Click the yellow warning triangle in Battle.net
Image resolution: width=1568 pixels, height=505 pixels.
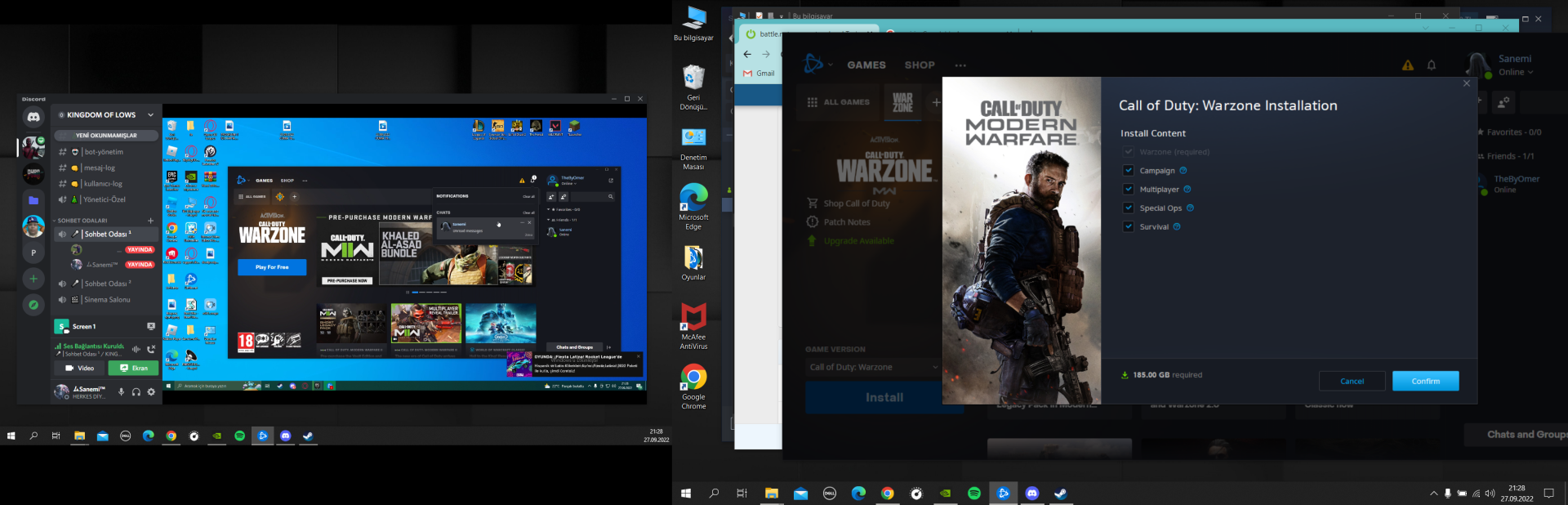click(1408, 65)
